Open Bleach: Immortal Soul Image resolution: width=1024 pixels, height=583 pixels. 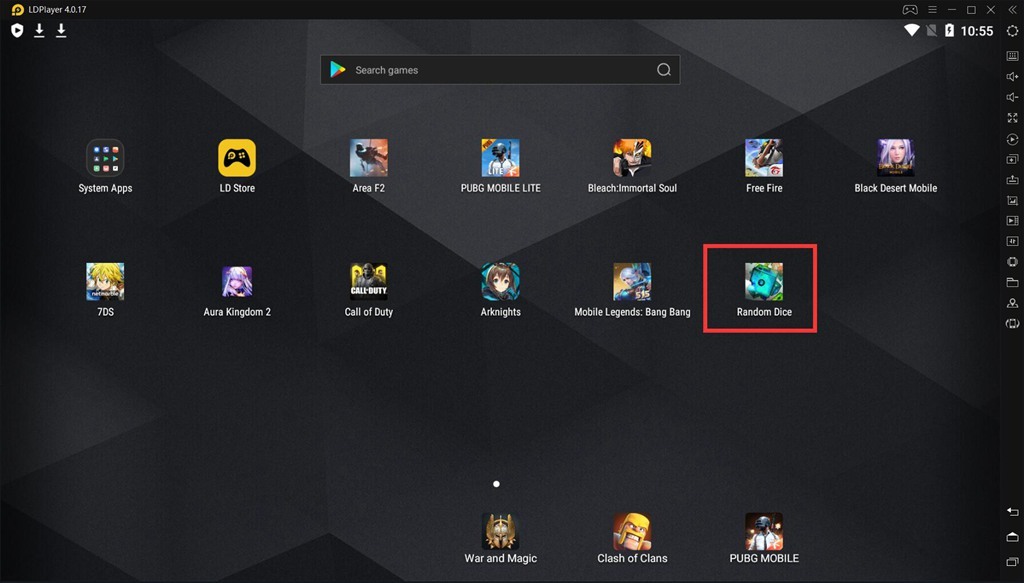632,158
